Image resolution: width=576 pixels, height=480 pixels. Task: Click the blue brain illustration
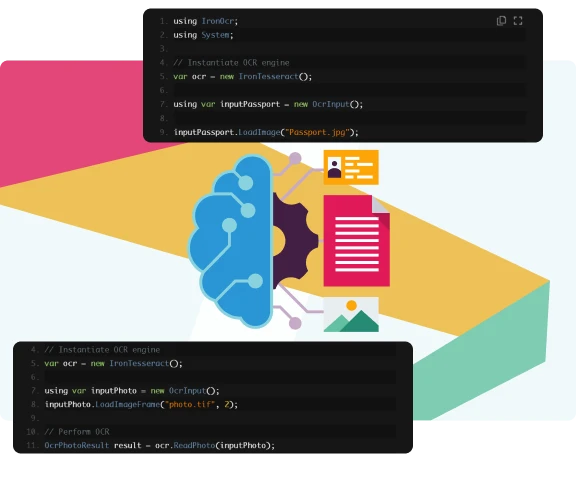(x=231, y=241)
